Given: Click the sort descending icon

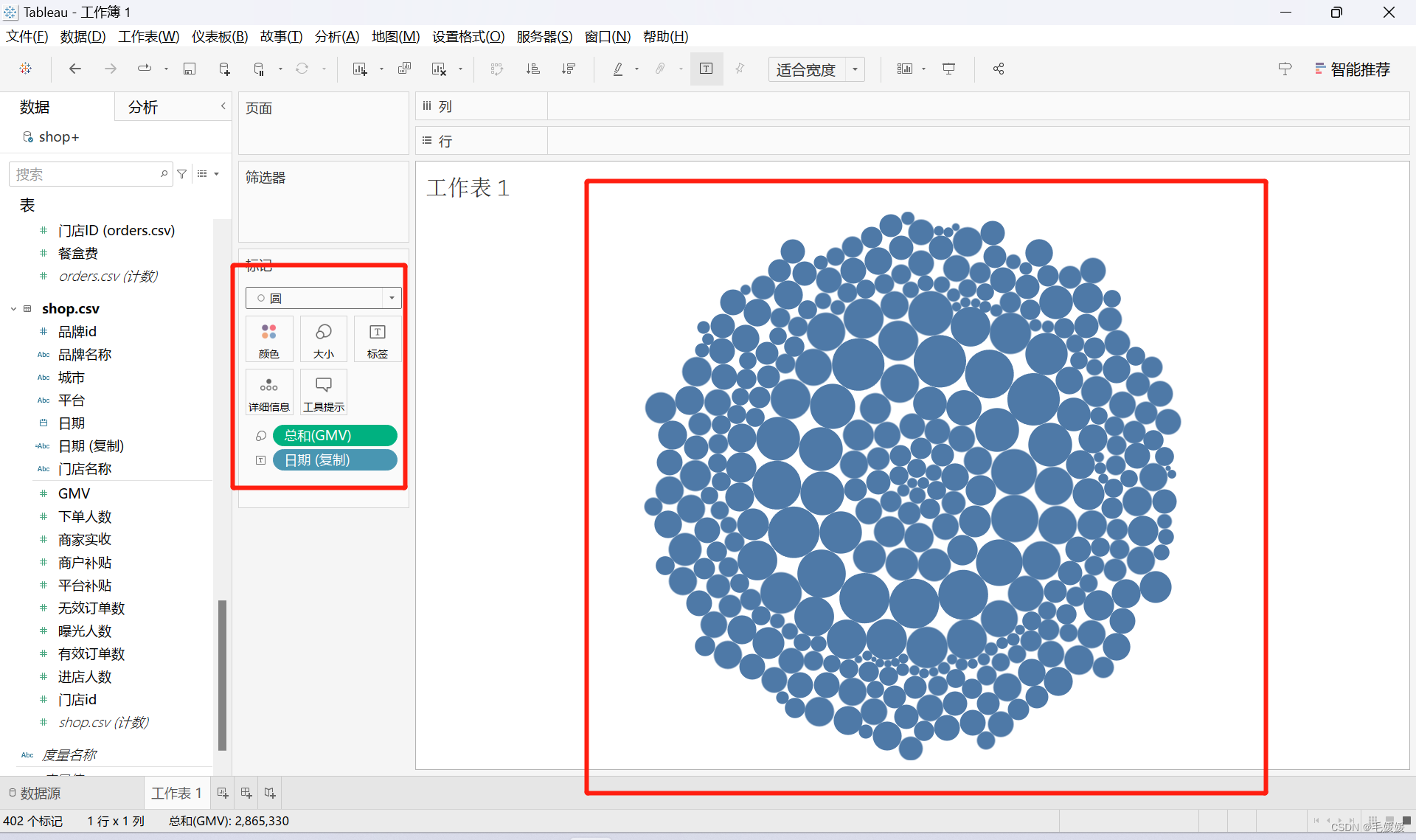Looking at the screenshot, I should tap(568, 69).
